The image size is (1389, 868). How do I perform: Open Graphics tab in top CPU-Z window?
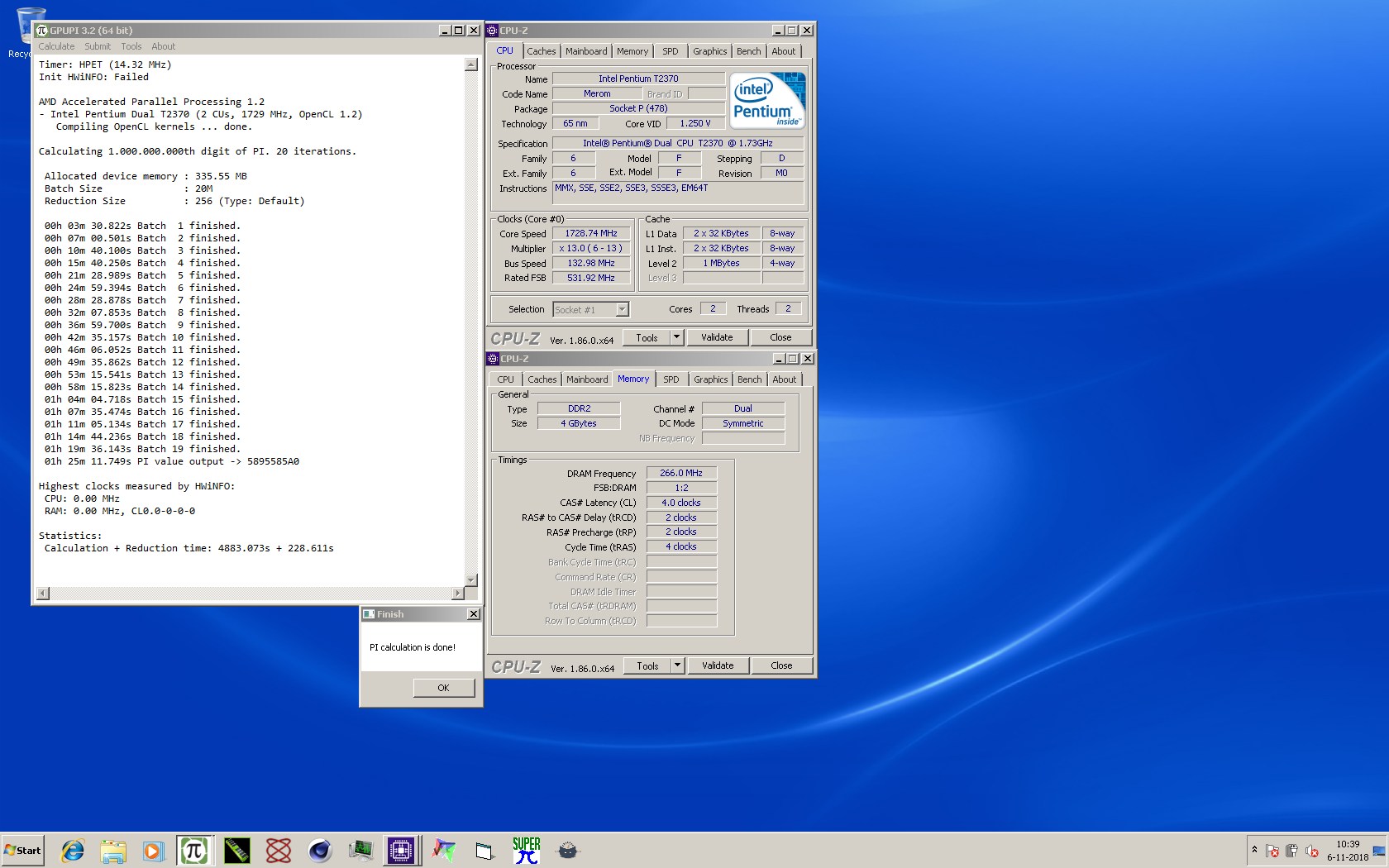(710, 51)
